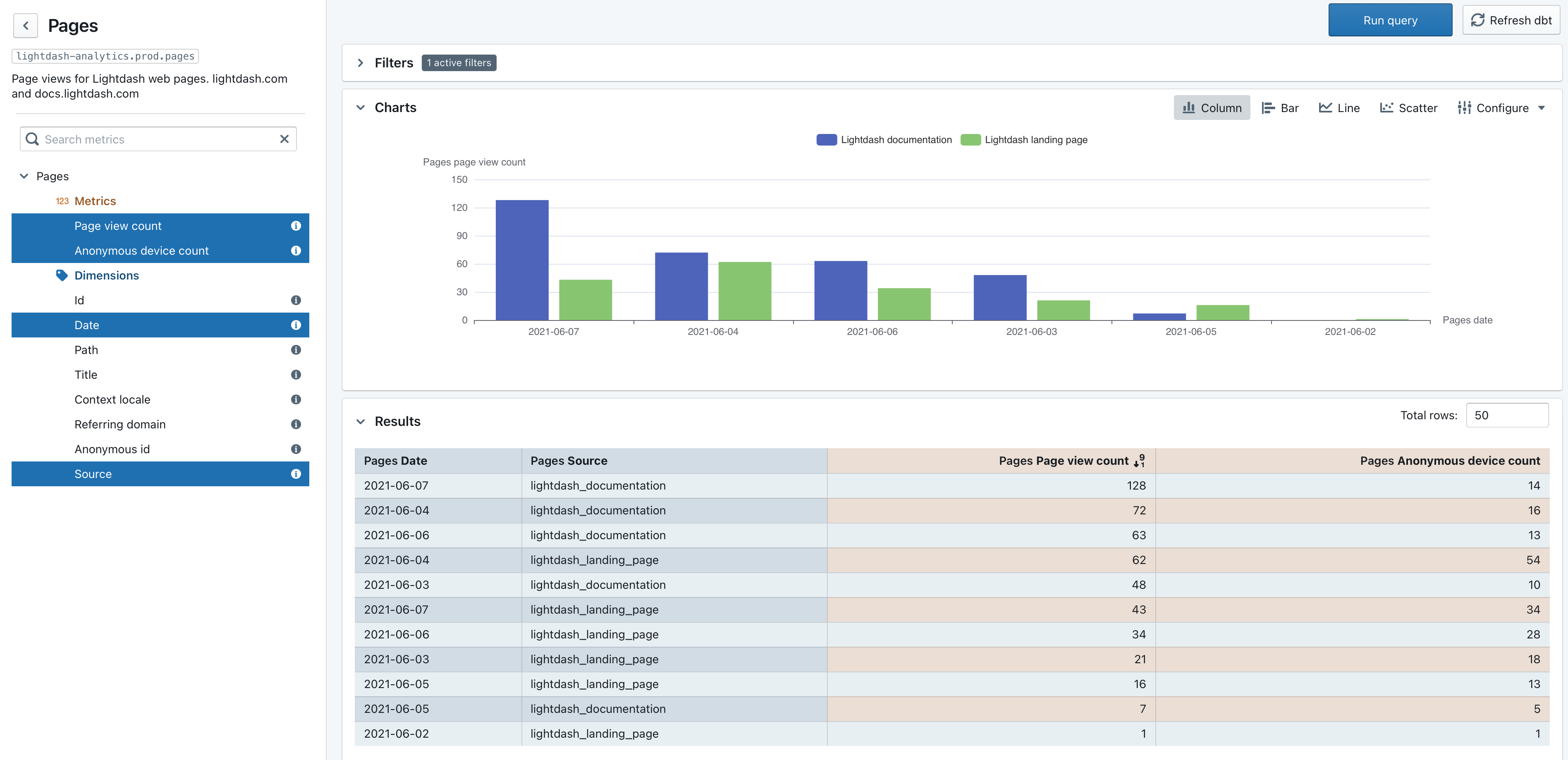This screenshot has width=1568, height=760.
Task: Edit the Total rows field
Action: (x=1507, y=415)
